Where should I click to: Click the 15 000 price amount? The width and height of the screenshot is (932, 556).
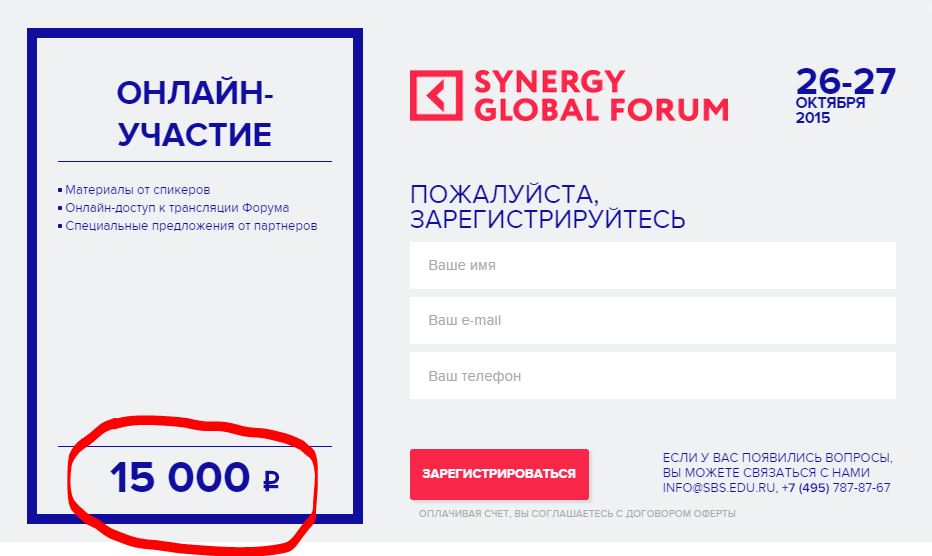[x=180, y=478]
